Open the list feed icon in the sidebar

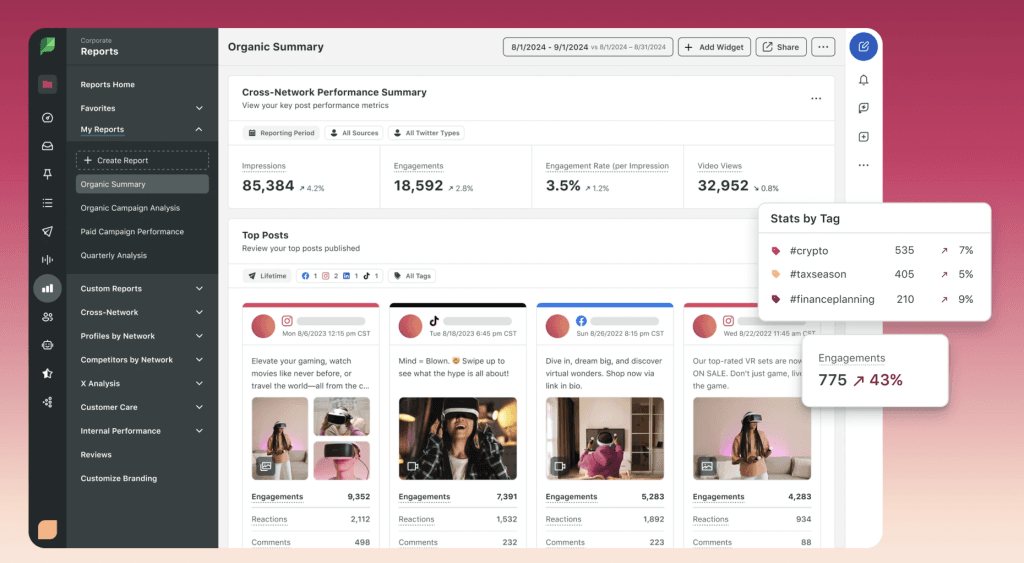[47, 203]
